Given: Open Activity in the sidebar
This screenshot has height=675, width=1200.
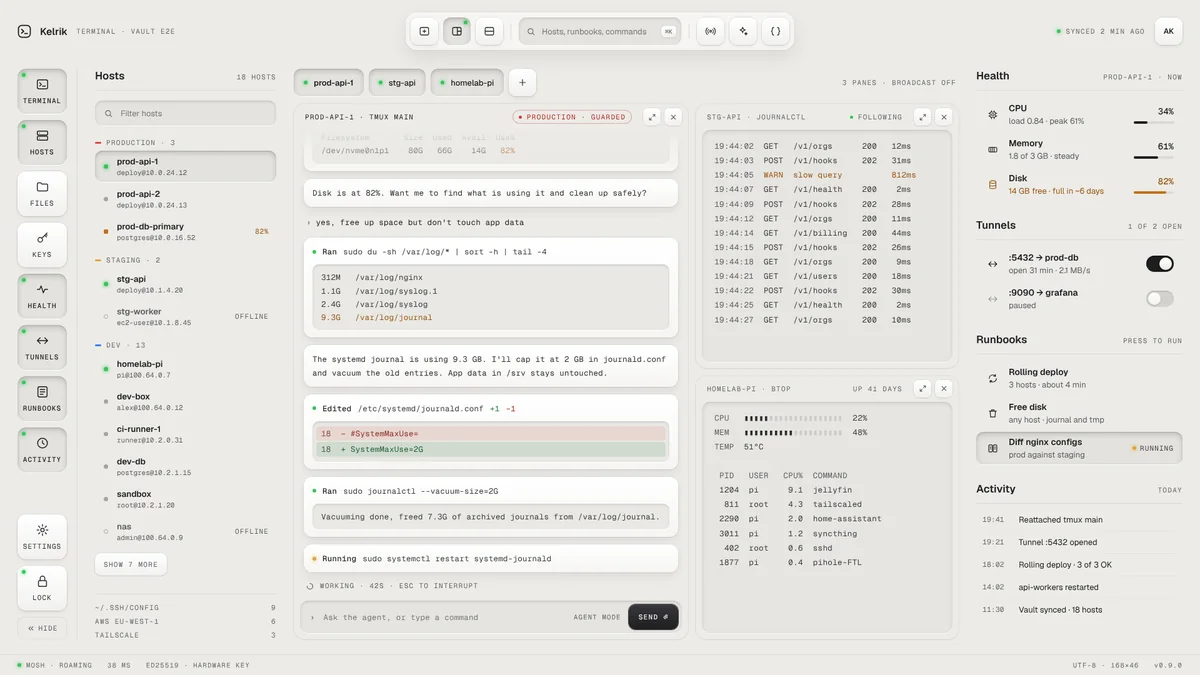Looking at the screenshot, I should click(42, 449).
